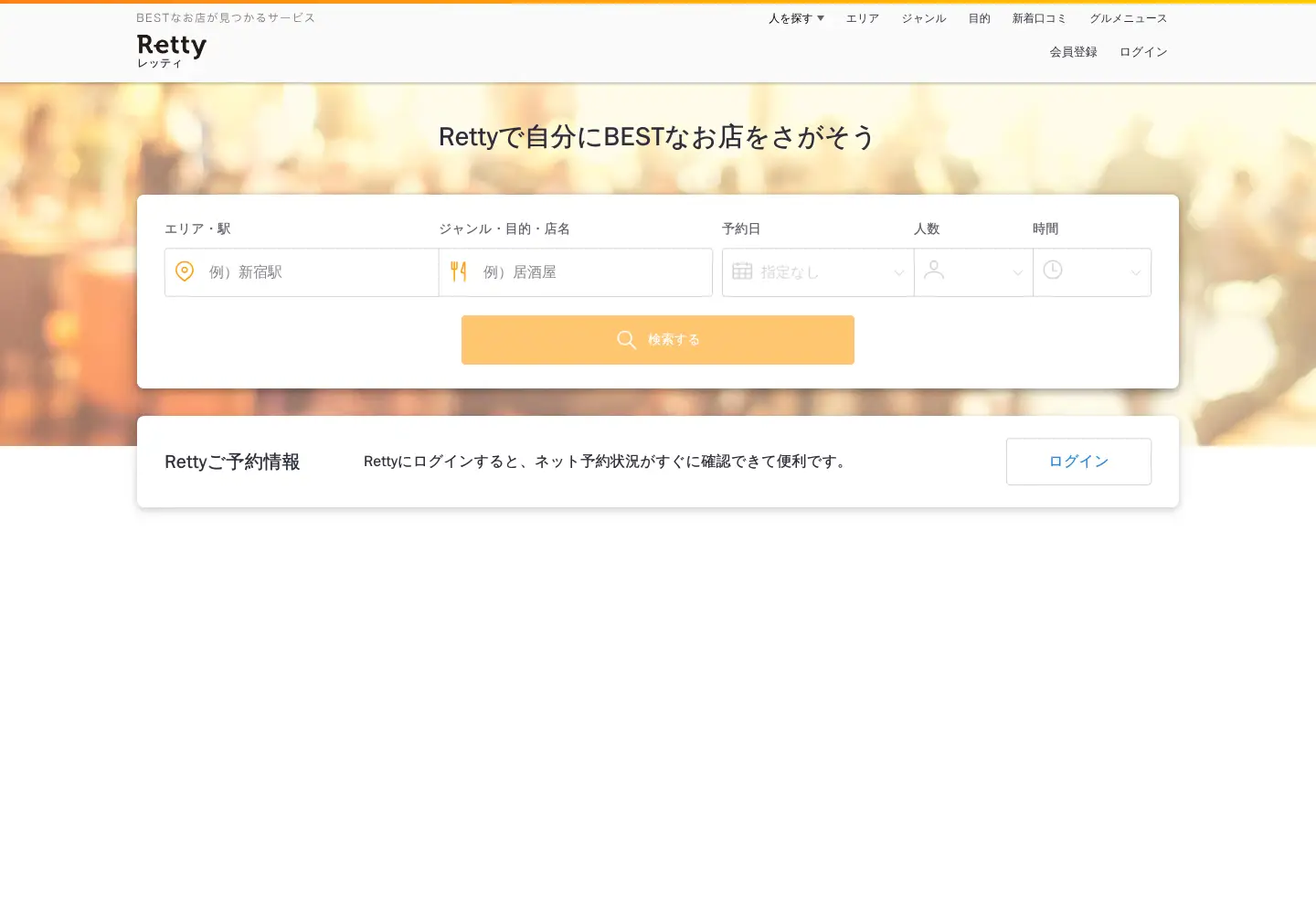Open the ジャンル menu item
This screenshot has height=914, width=1316.
click(x=924, y=18)
